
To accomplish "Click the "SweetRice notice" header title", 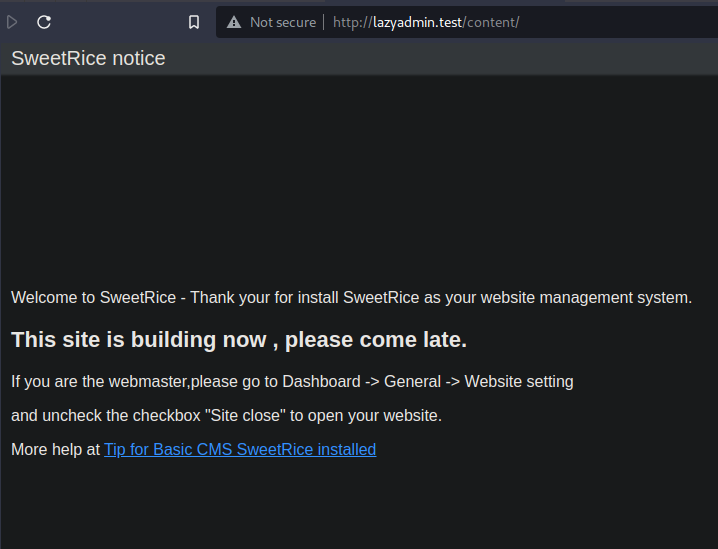I will (88, 58).
